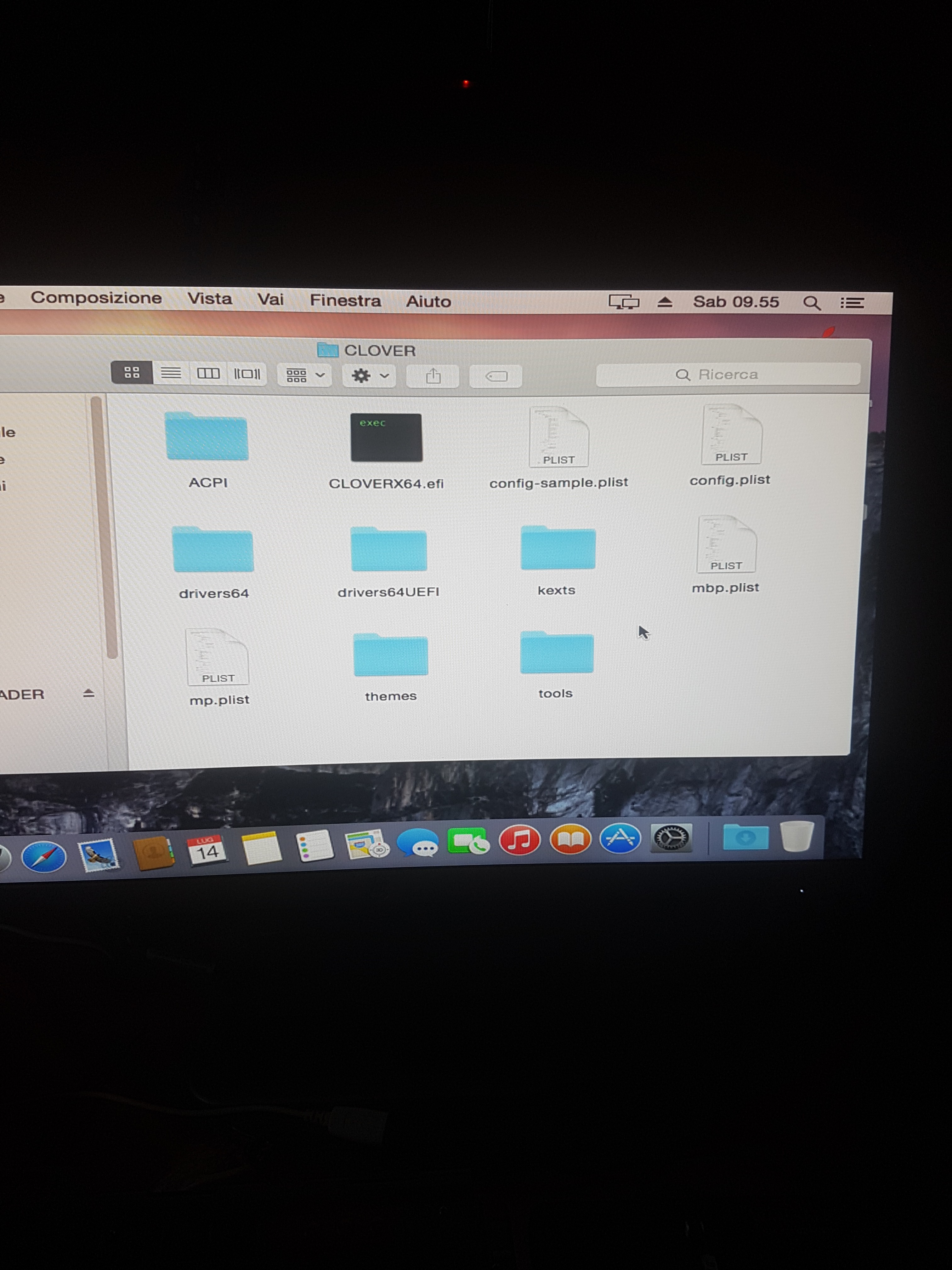The height and width of the screenshot is (1270, 952).
Task: Open Reminders from the Dock
Action: (314, 846)
